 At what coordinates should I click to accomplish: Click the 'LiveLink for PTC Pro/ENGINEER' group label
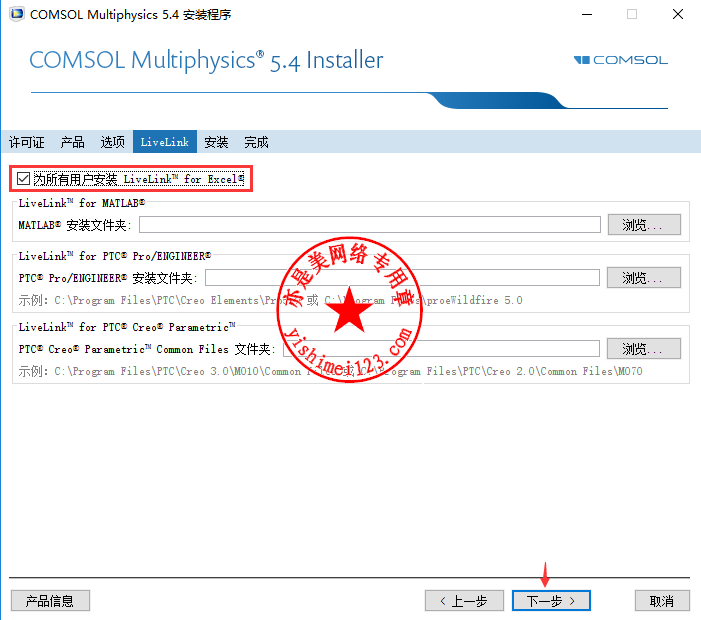[114, 256]
